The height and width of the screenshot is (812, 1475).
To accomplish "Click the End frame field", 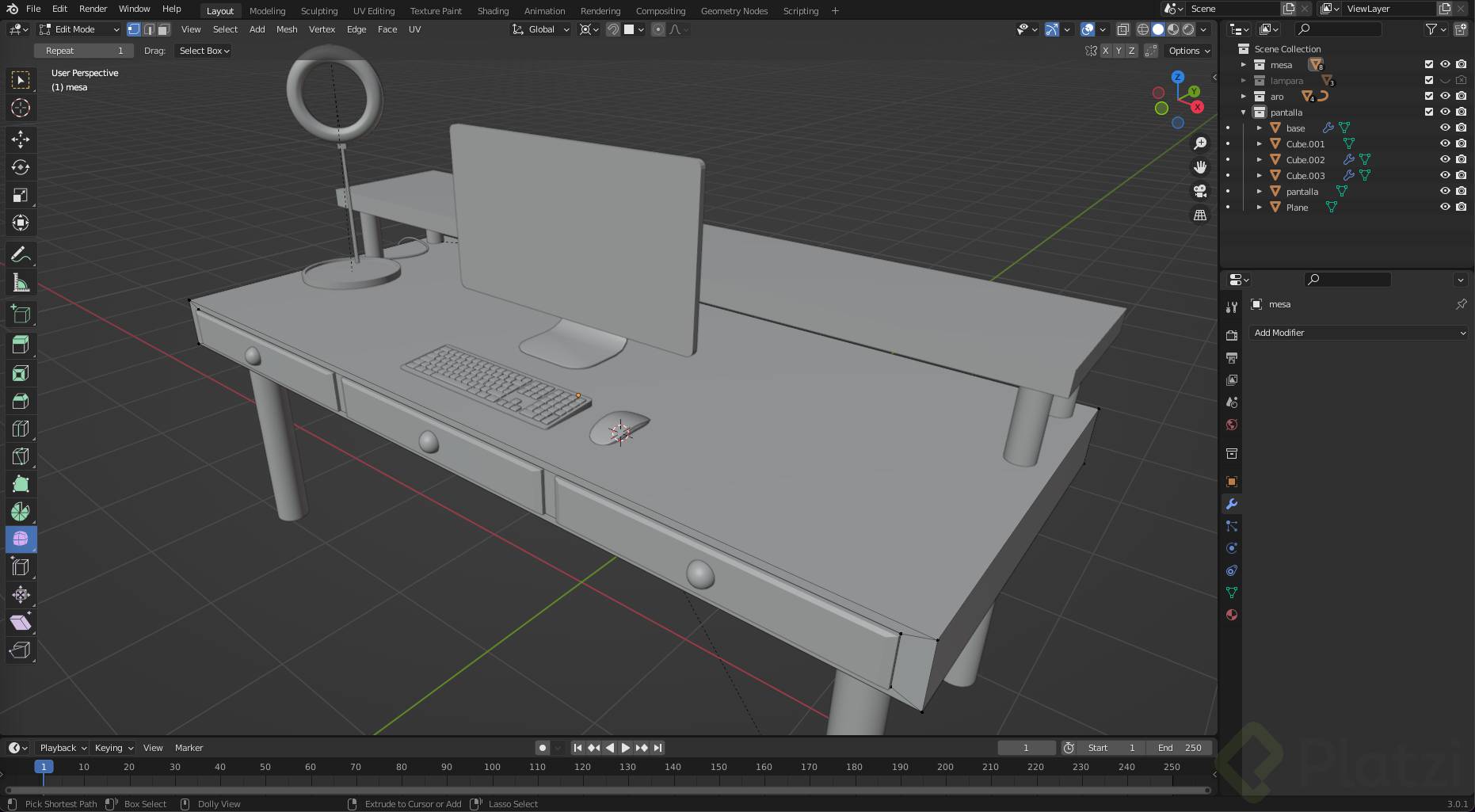I will [1179, 748].
